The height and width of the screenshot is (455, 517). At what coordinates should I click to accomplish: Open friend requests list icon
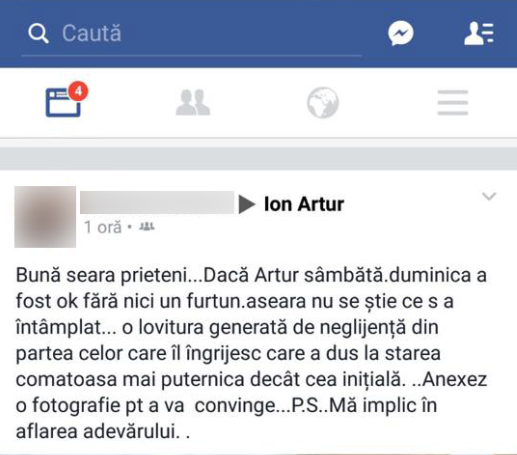[x=479, y=33]
